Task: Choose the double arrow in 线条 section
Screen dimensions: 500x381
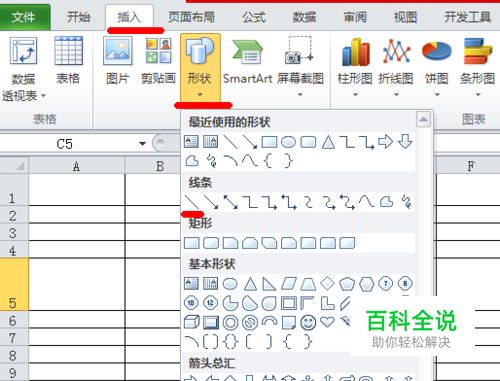Action: tap(230, 202)
